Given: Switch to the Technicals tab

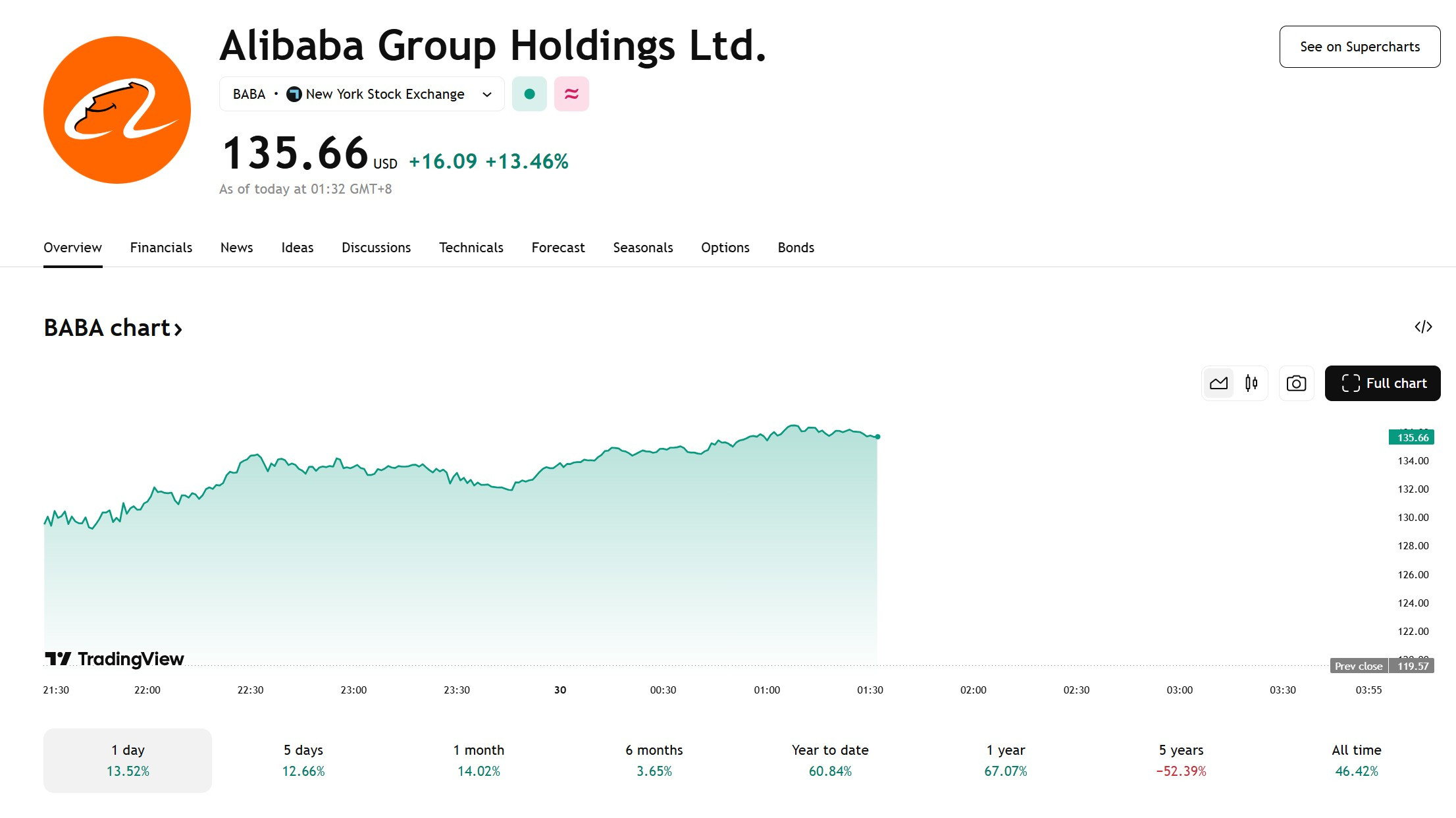Looking at the screenshot, I should (x=471, y=248).
